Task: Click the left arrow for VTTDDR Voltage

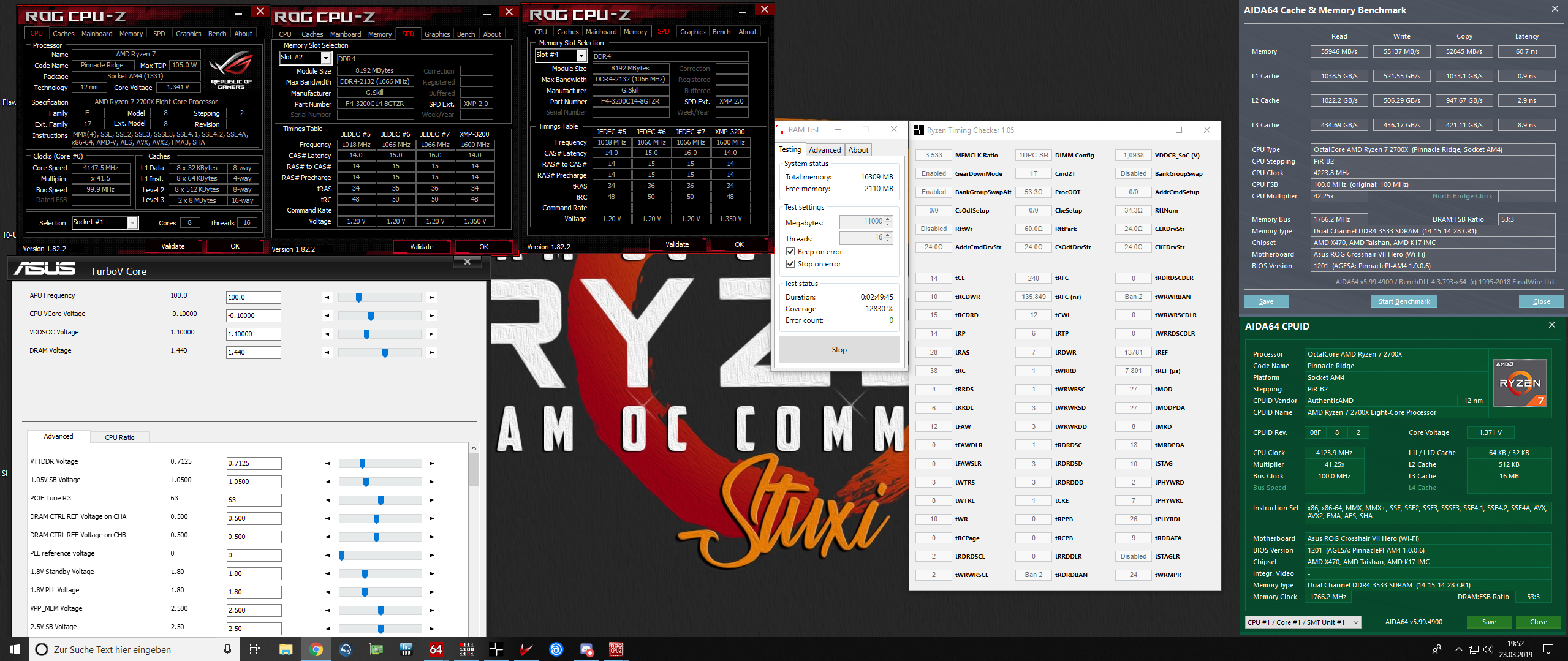Action: (327, 463)
